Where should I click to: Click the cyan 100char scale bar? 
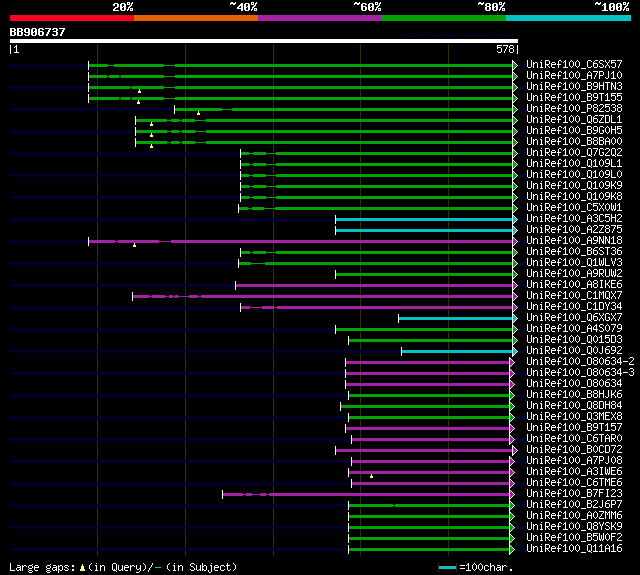[447, 567]
